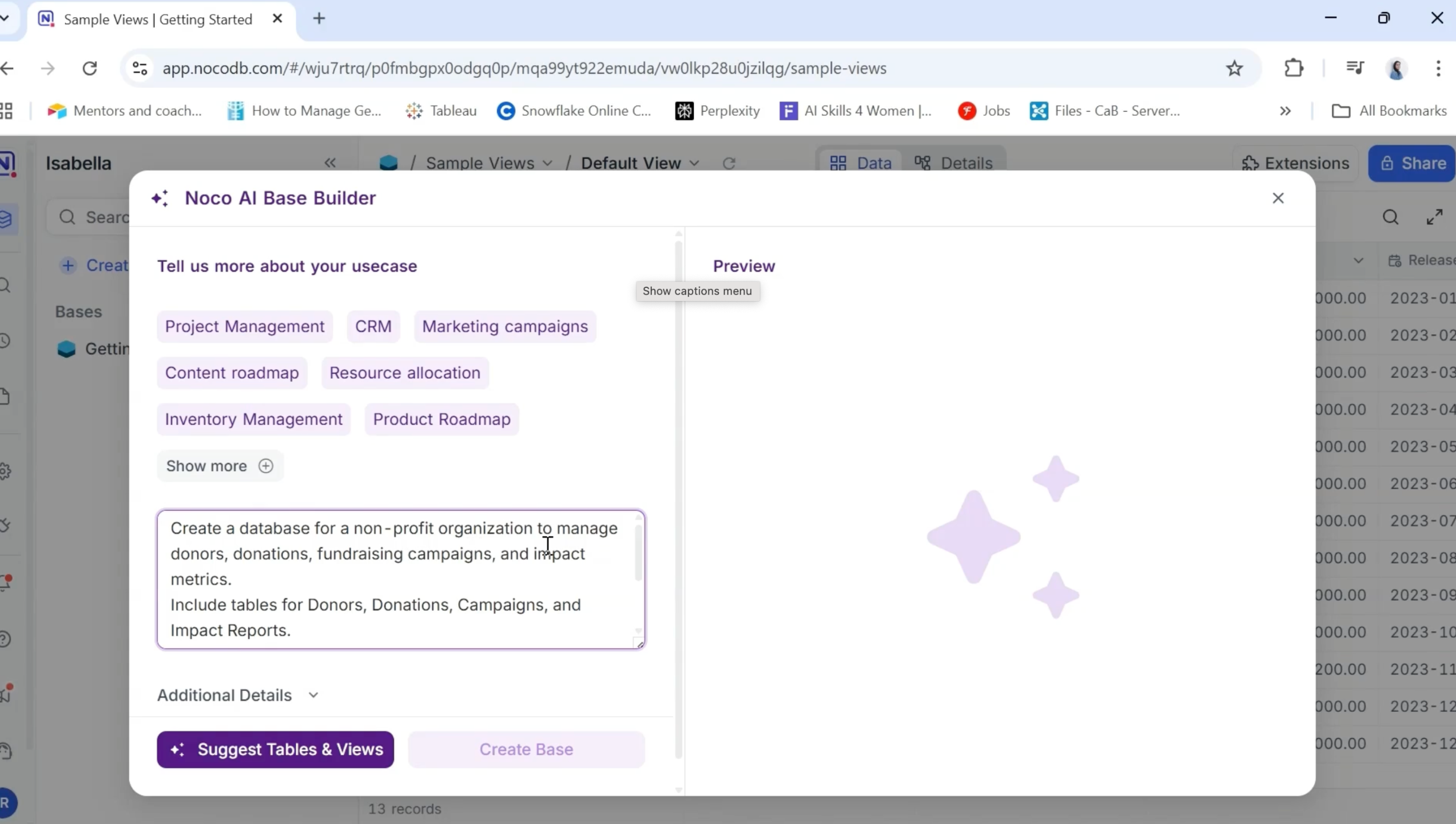The width and height of the screenshot is (1456, 824).
Task: Select the Project Management usecase chip
Action: pos(244,326)
